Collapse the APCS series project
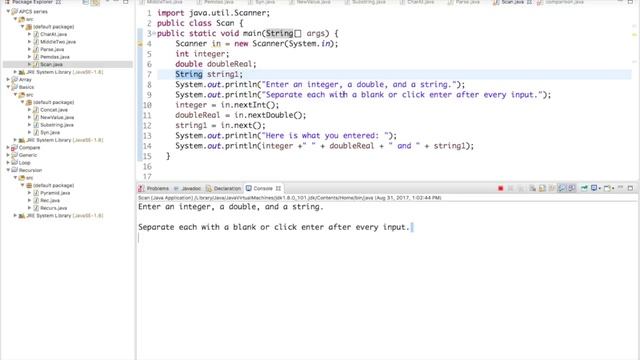 [8, 11]
